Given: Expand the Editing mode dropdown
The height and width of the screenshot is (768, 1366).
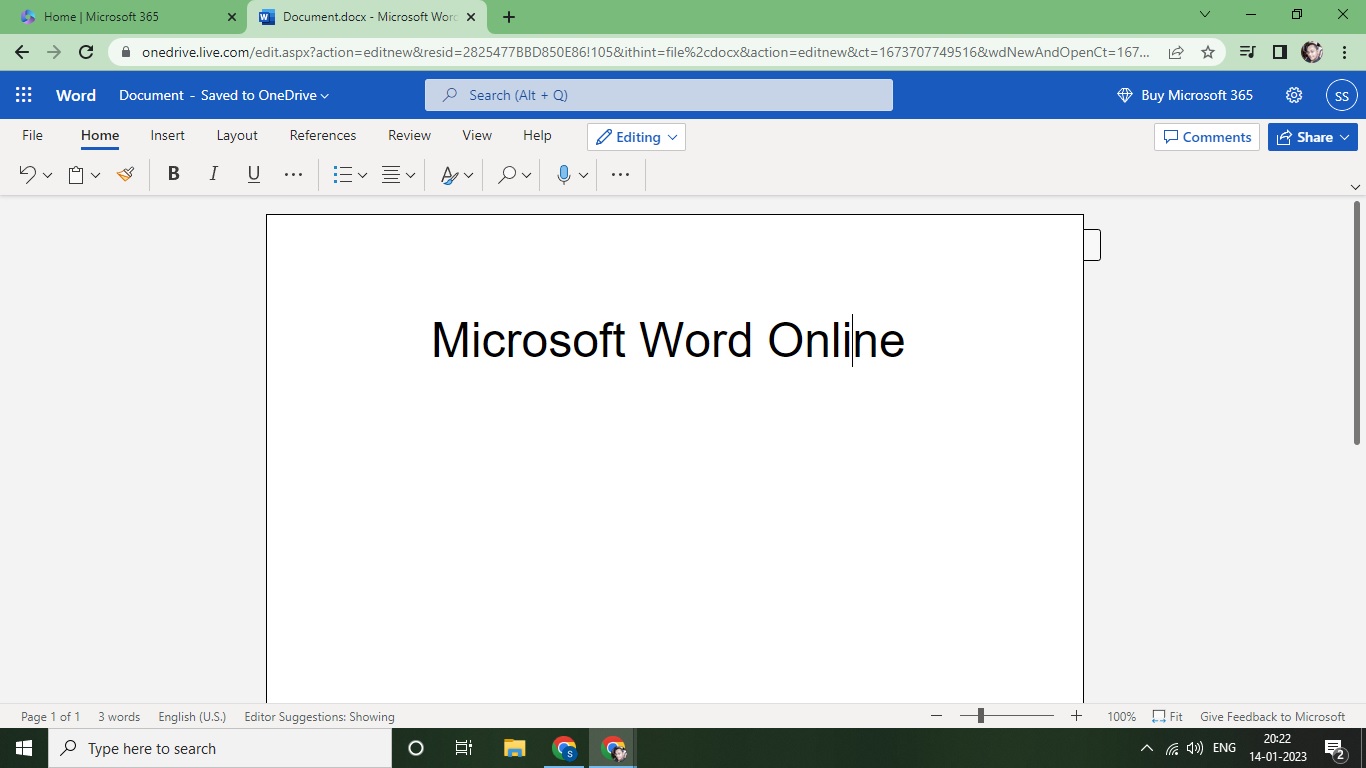Looking at the screenshot, I should pos(637,137).
